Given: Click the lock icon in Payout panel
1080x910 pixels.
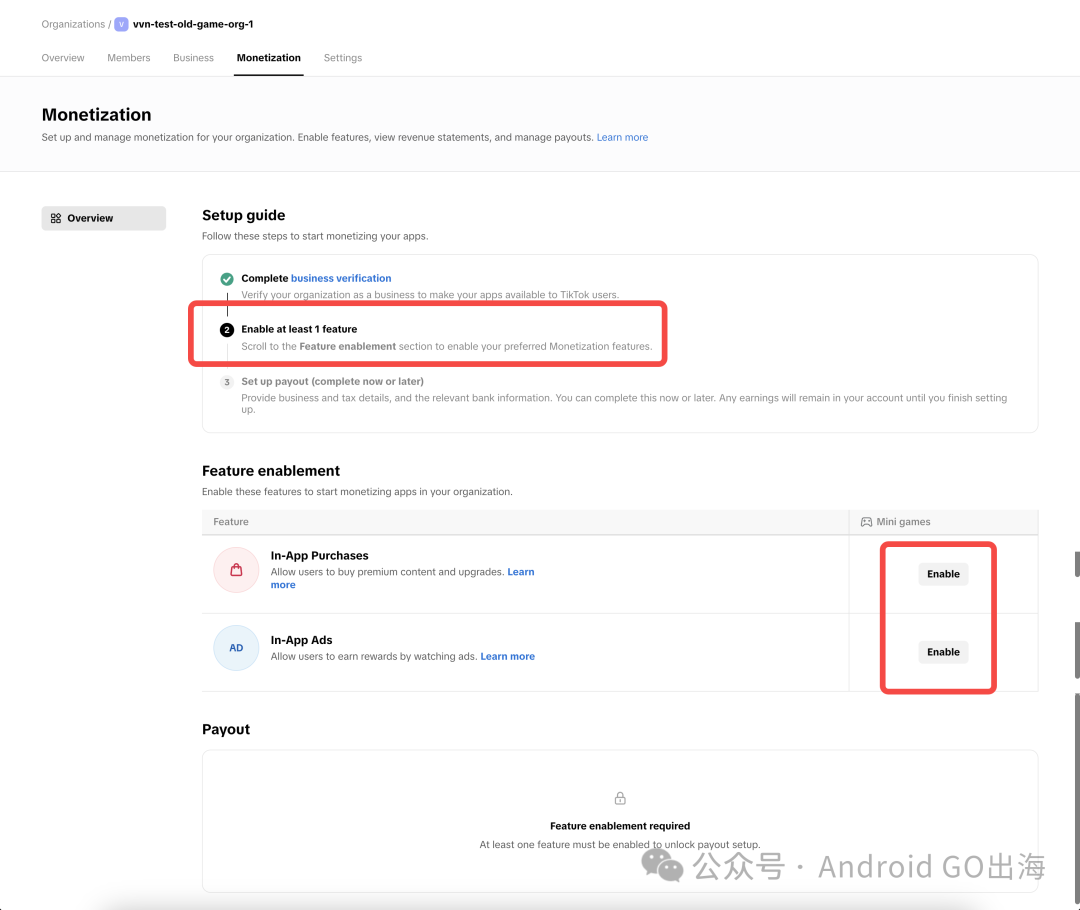Looking at the screenshot, I should coord(620,798).
